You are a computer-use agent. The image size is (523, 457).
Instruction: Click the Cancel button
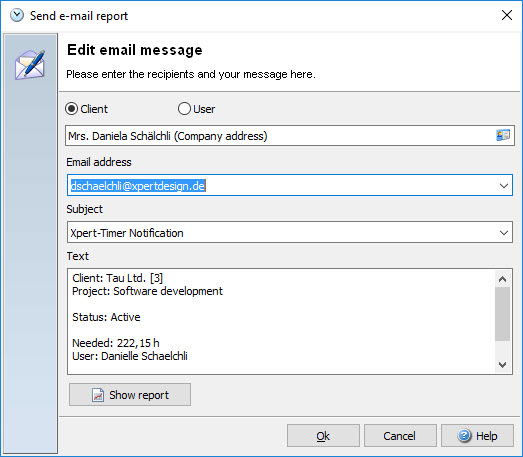coord(400,435)
